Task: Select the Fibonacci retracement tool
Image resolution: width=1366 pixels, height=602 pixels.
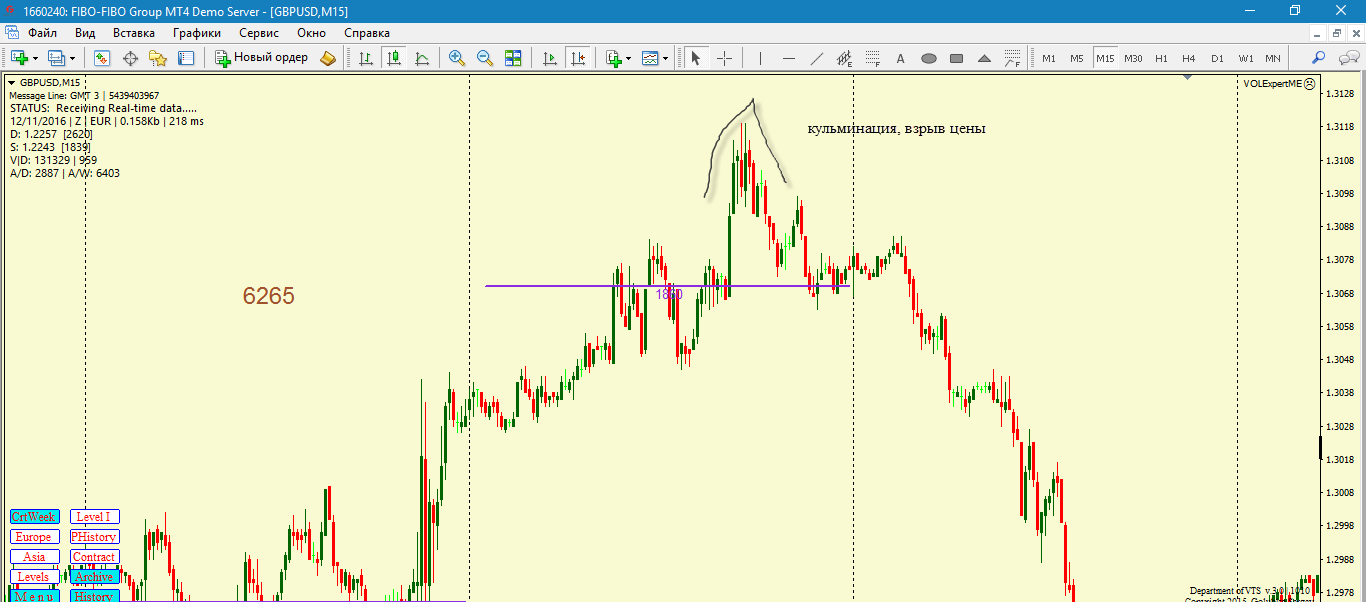Action: click(872, 58)
